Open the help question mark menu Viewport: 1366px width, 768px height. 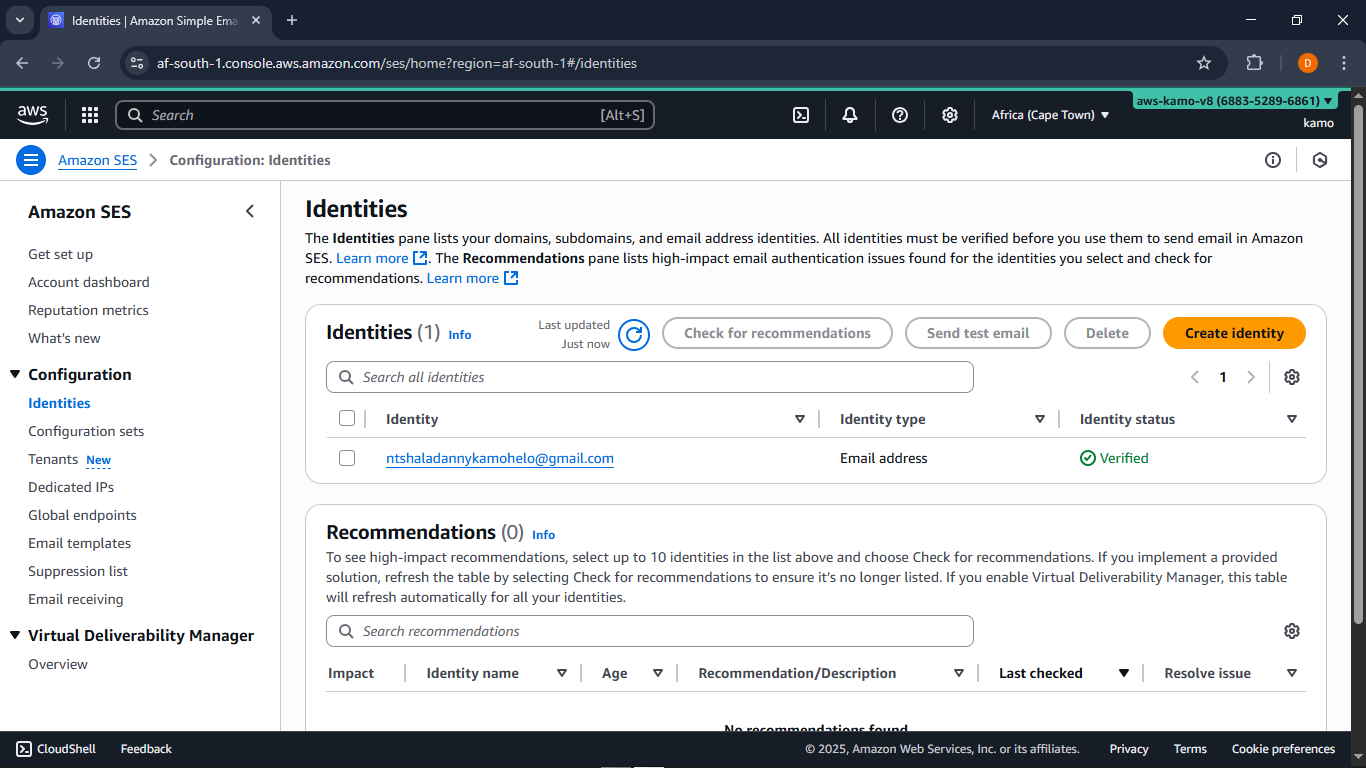[900, 115]
